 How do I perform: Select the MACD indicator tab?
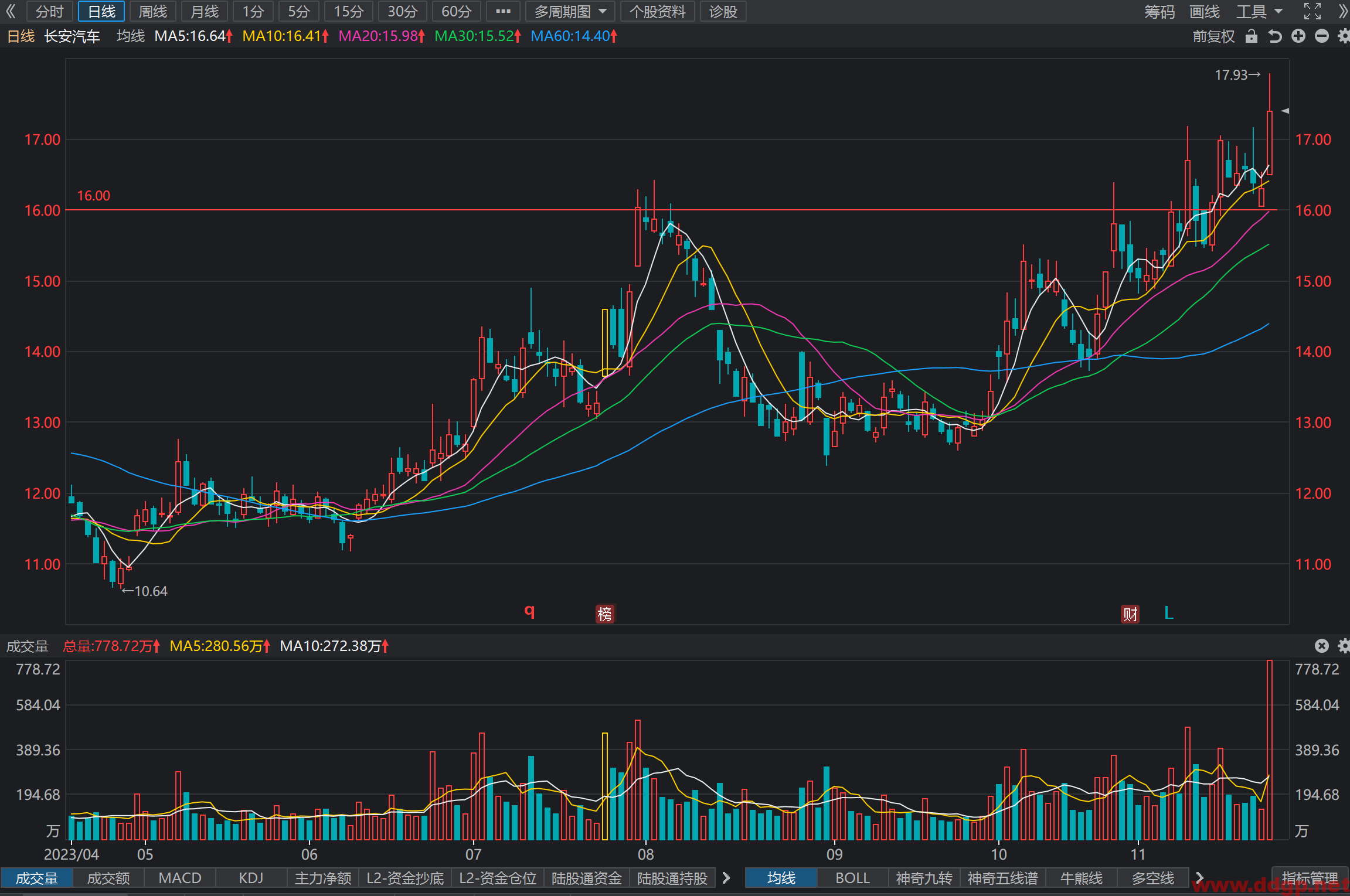click(180, 878)
